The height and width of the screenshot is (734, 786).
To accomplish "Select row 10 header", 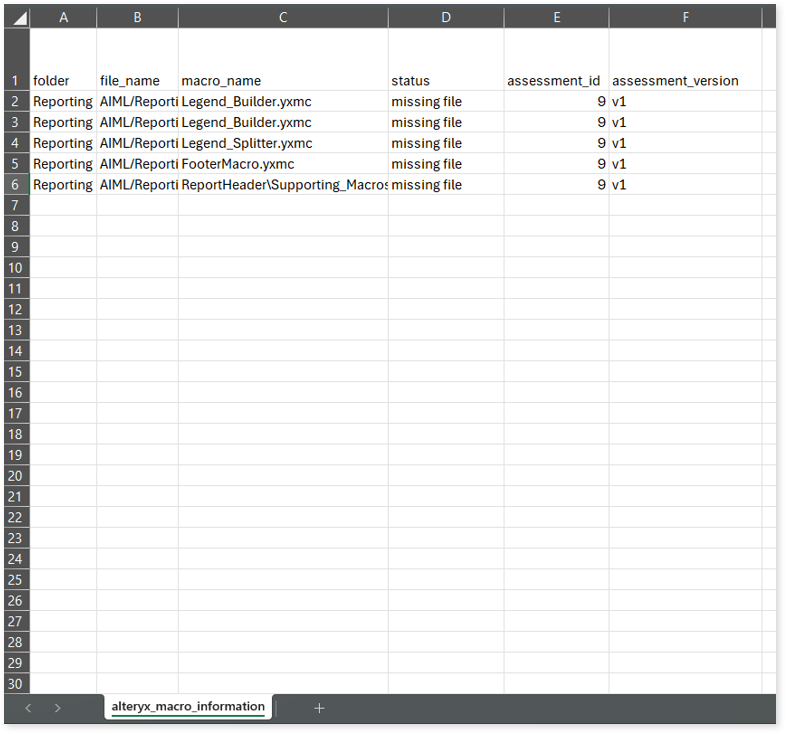I will click(17, 268).
